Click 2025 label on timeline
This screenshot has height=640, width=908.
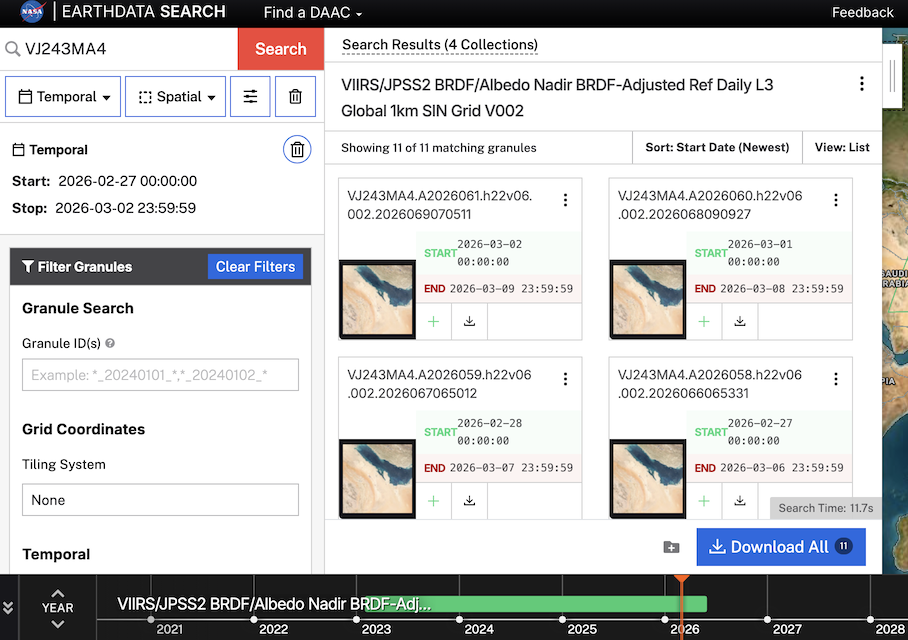click(581, 629)
